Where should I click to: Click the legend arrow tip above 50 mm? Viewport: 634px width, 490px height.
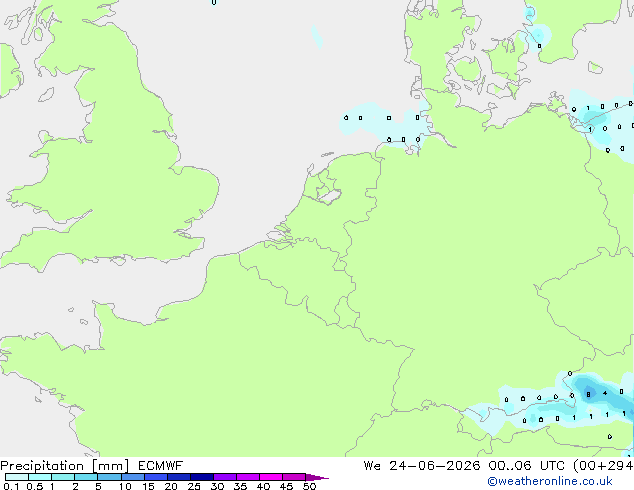[x=317, y=477]
